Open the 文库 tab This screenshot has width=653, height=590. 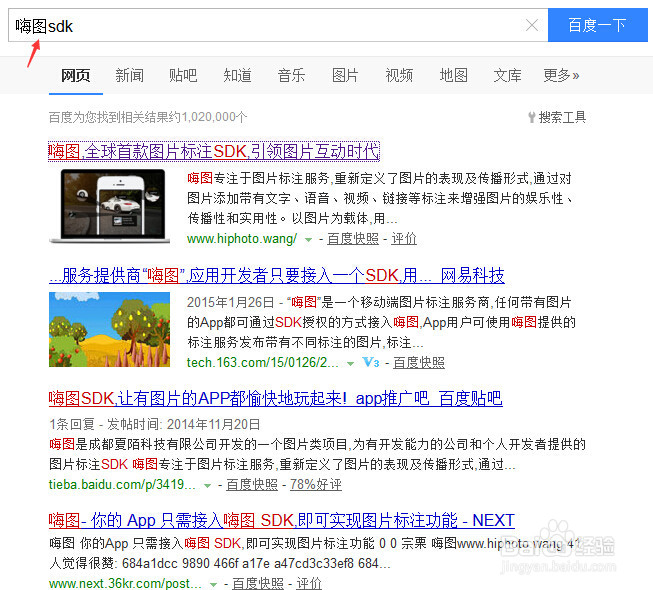507,75
